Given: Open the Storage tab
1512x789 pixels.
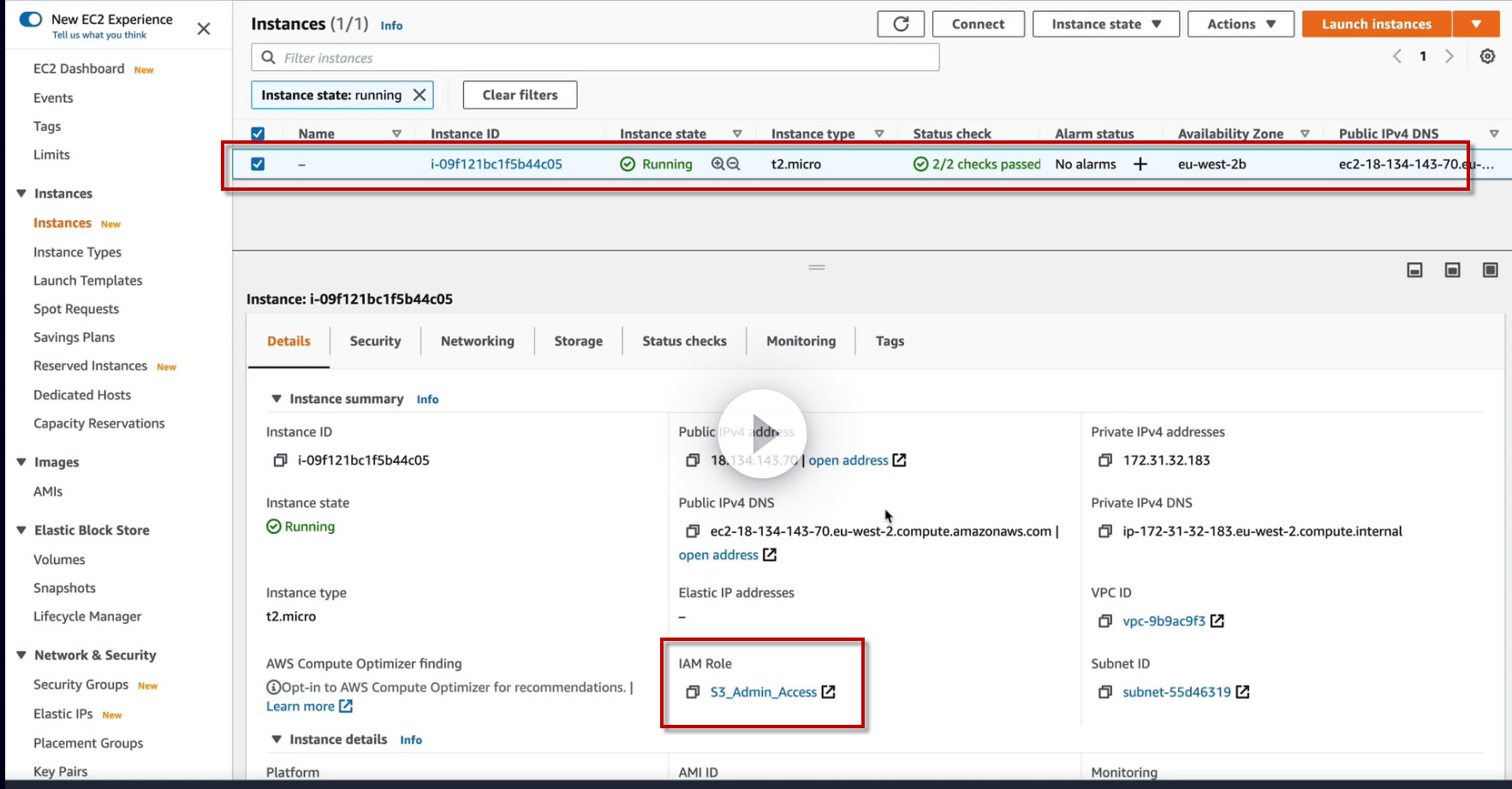Looking at the screenshot, I should (x=579, y=341).
